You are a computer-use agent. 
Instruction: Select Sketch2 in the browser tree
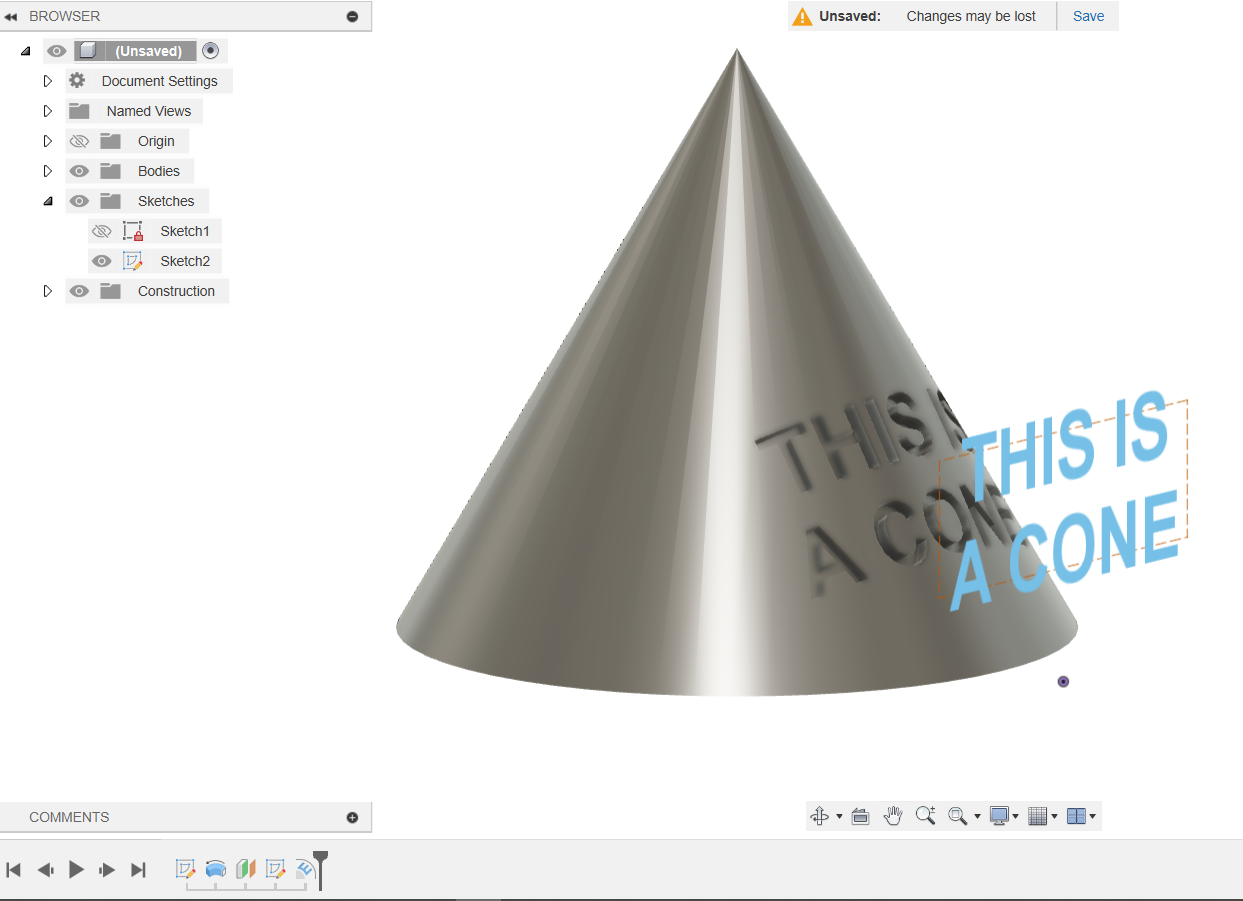click(x=185, y=261)
